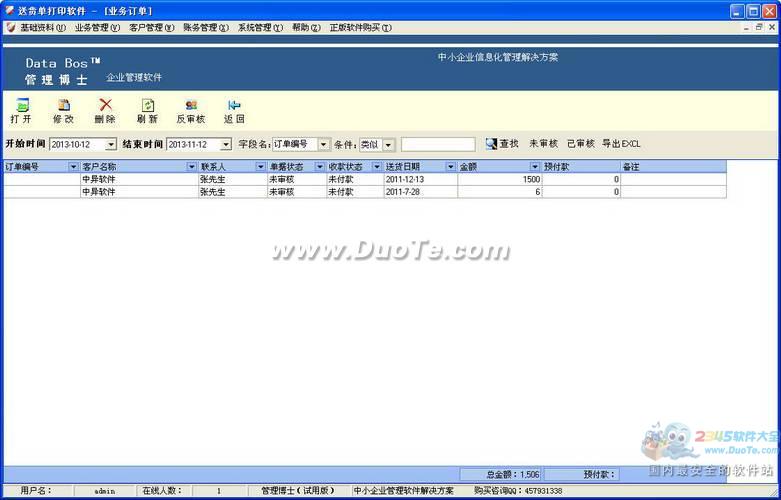This screenshot has width=781, height=500.
Task: Click the application icon in title bar
Action: pos(9,10)
